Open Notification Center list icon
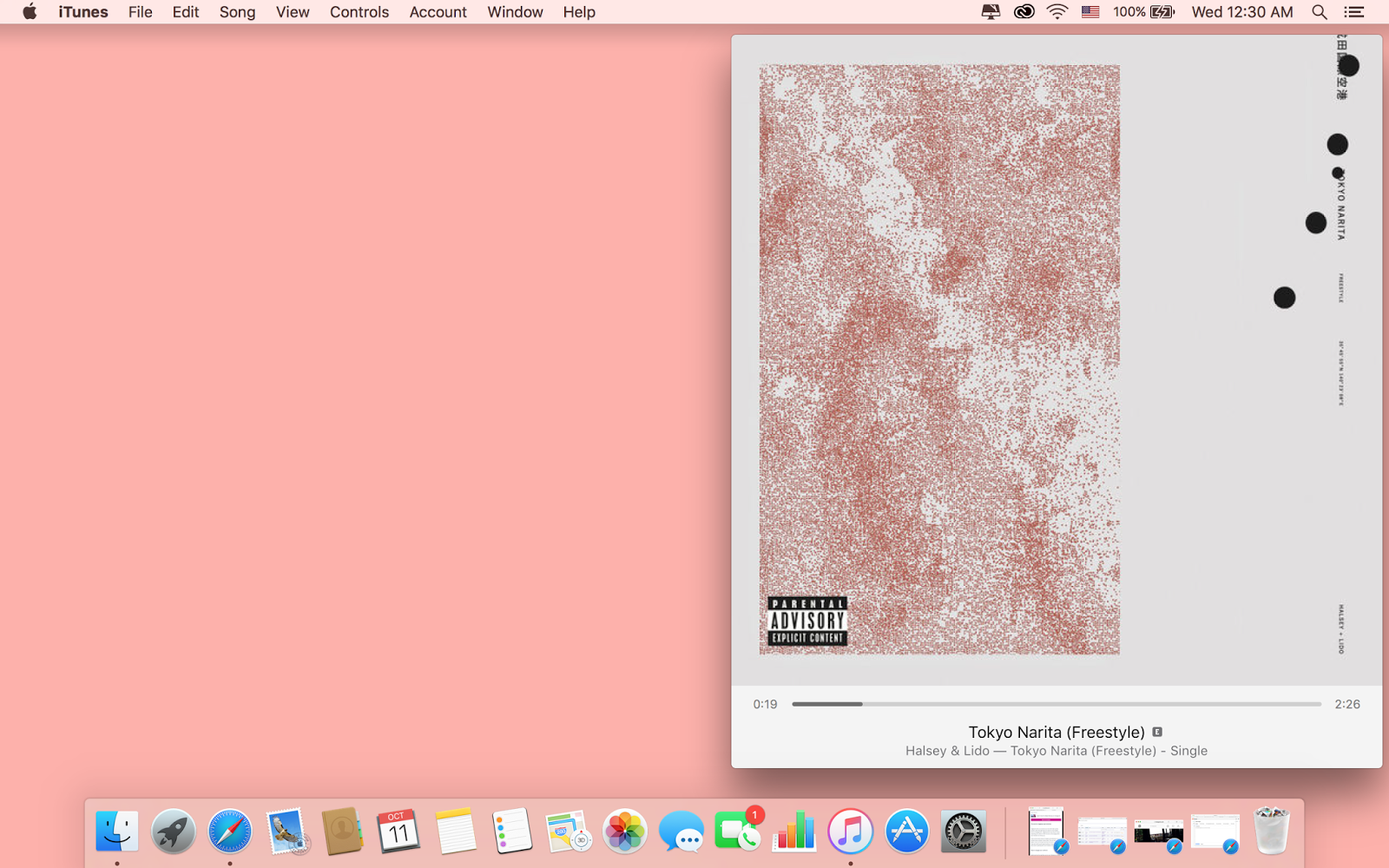The width and height of the screenshot is (1389, 868). [1353, 12]
